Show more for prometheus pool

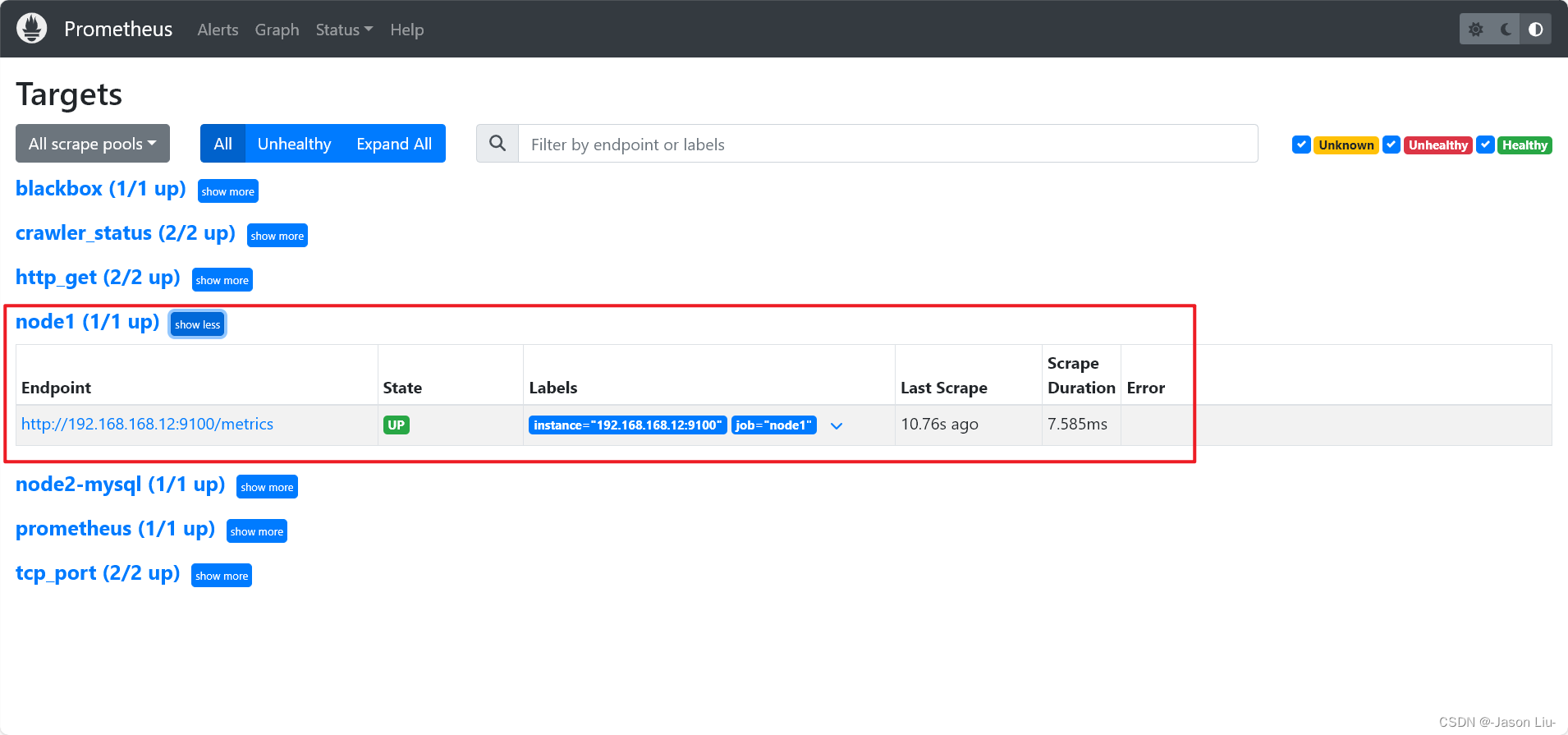tap(257, 531)
